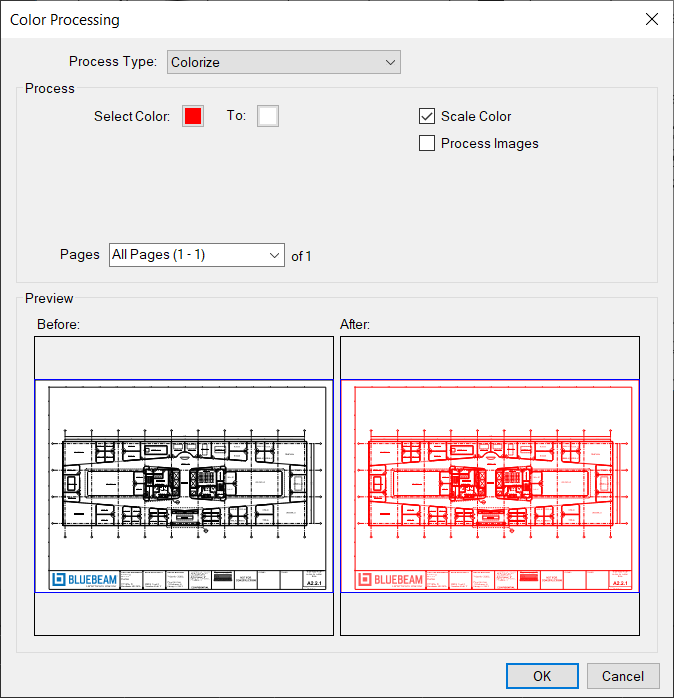Click gray area above the Before page
The height and width of the screenshot is (698, 674).
coord(184,357)
